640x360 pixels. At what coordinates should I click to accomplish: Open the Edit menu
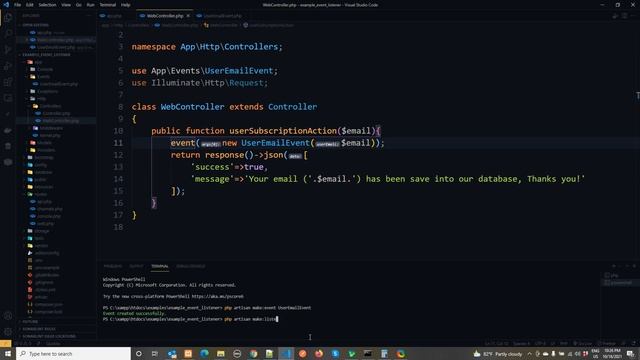(x=30, y=5)
